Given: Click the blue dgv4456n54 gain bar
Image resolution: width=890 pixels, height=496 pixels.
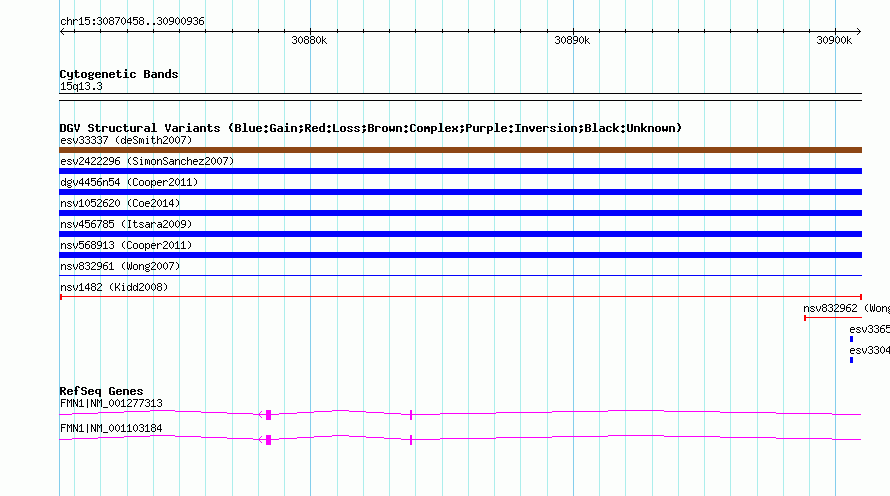Looking at the screenshot, I should pyautogui.click(x=460, y=192).
